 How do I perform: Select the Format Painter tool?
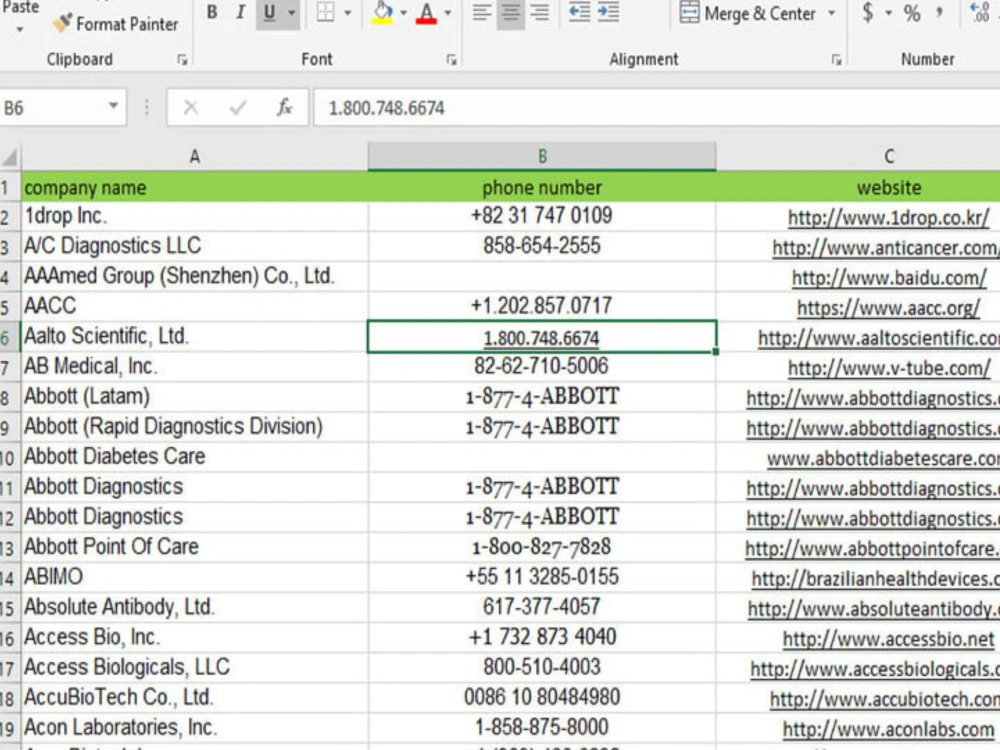pyautogui.click(x=114, y=24)
